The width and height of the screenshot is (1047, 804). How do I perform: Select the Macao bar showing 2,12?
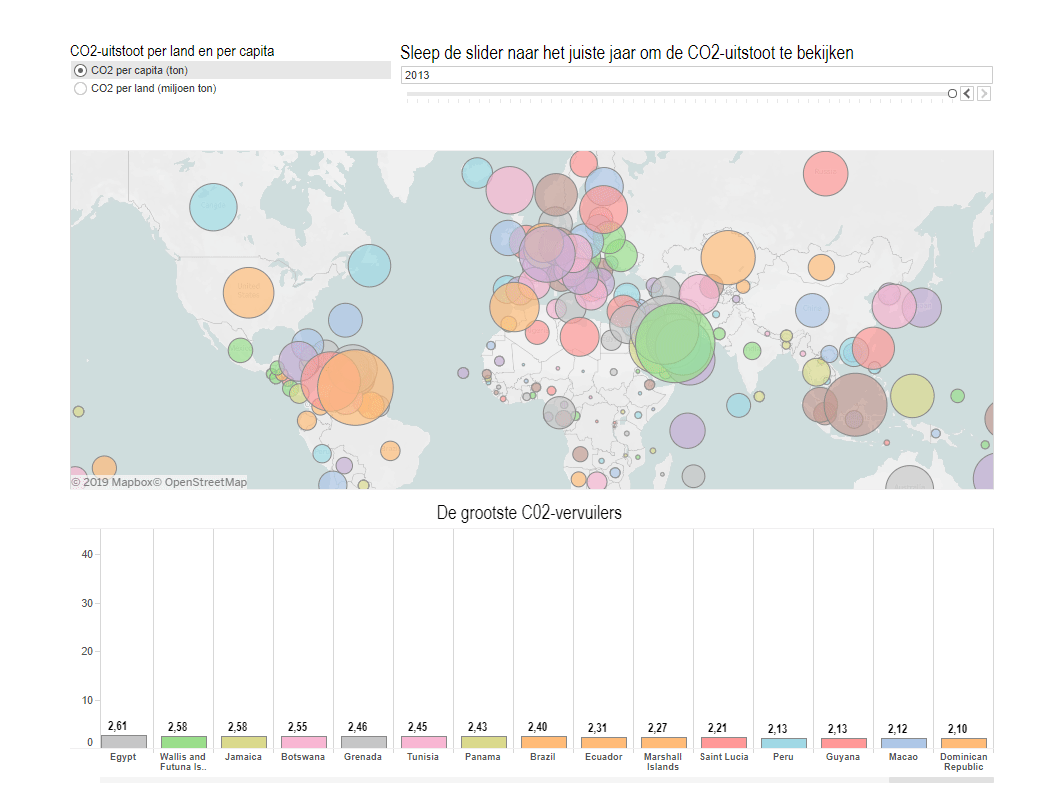tap(903, 743)
